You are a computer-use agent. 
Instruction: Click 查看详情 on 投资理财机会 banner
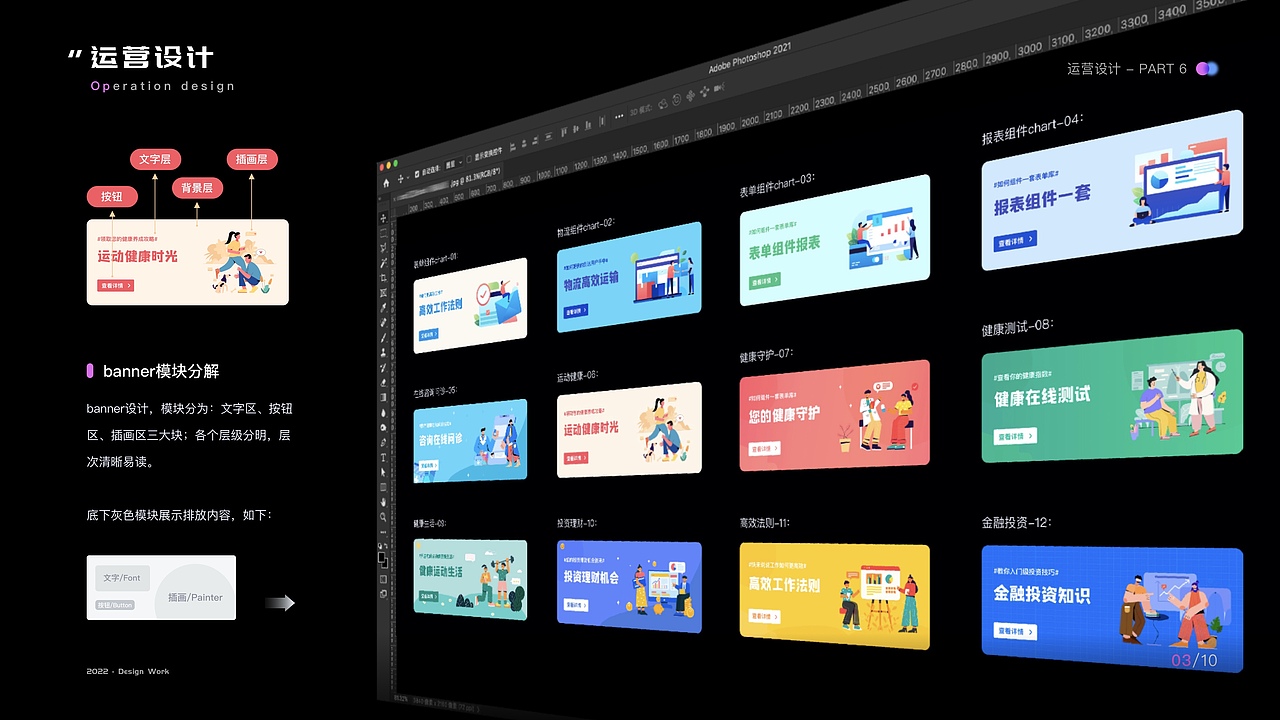pyautogui.click(x=576, y=605)
